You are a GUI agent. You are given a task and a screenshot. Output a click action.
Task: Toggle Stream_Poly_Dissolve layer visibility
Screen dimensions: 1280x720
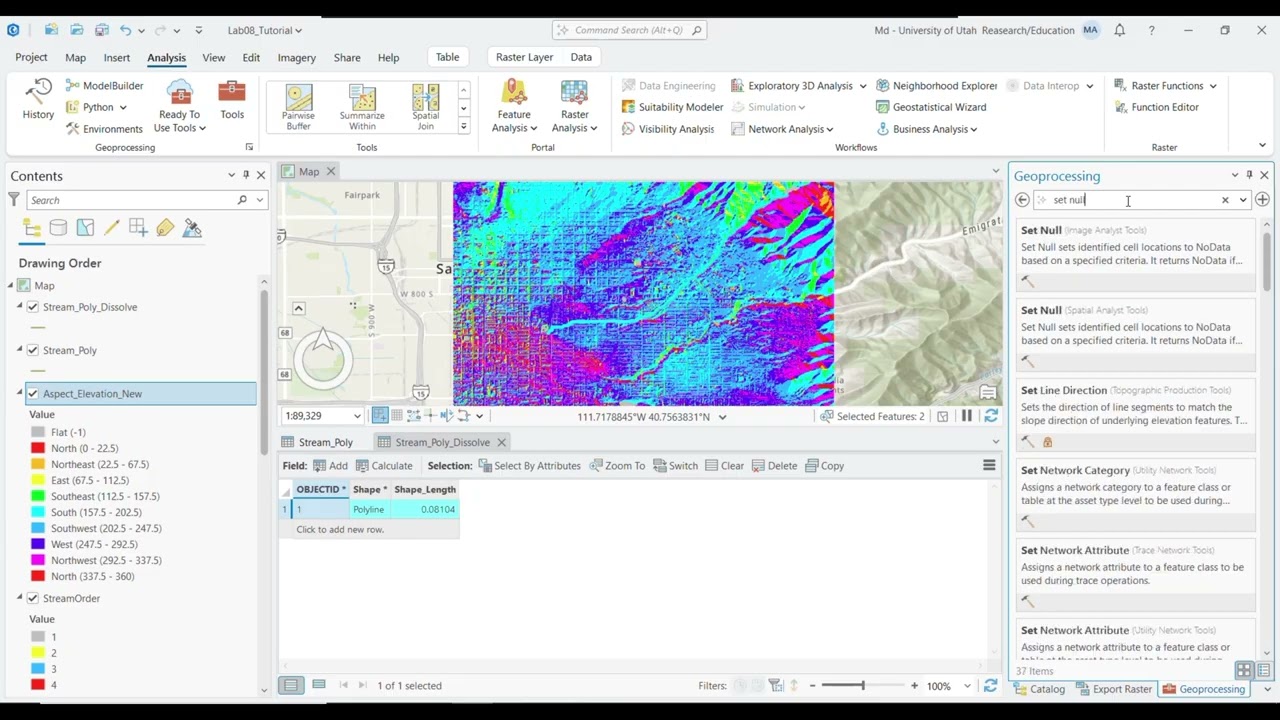pyautogui.click(x=33, y=307)
